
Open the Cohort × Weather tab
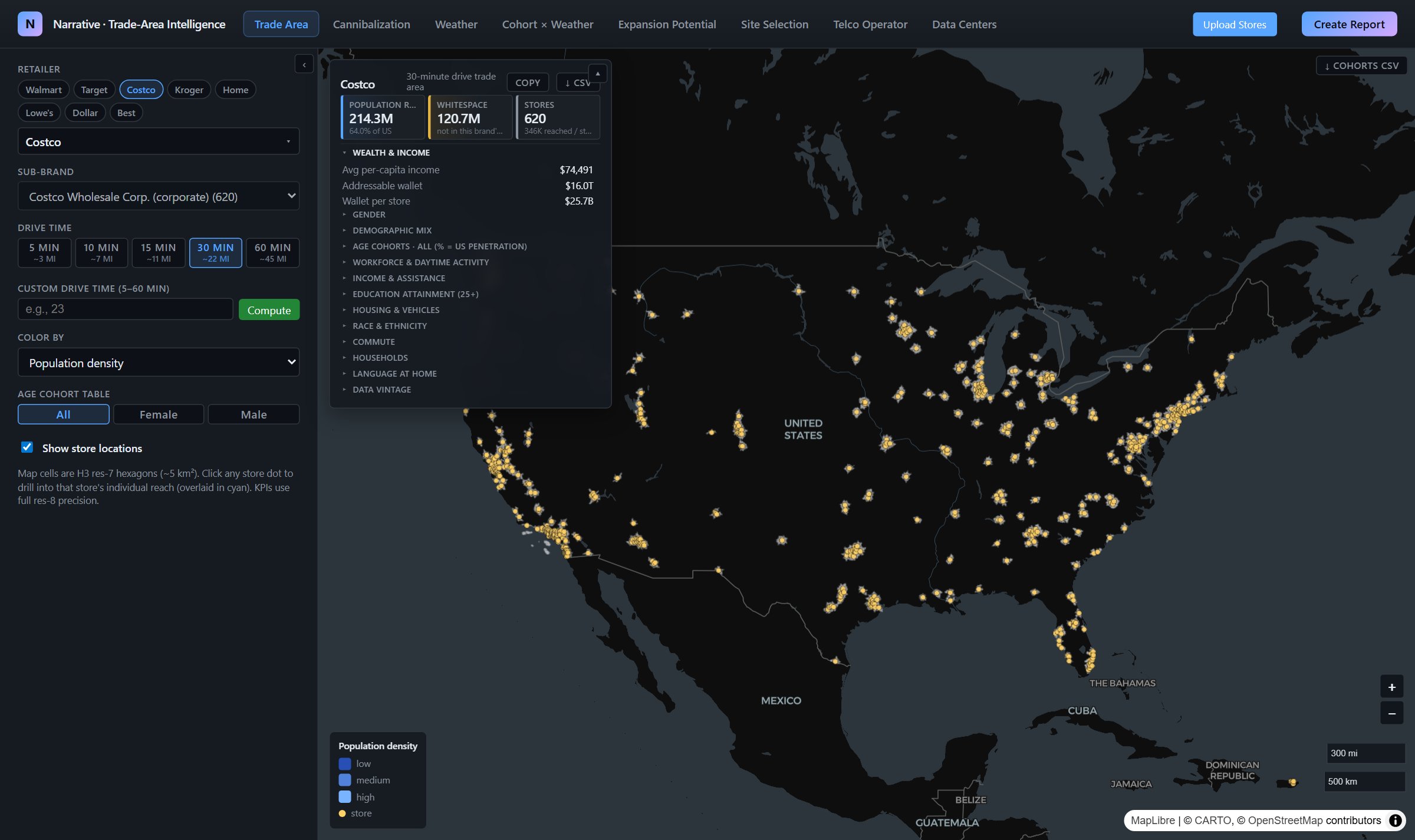pos(548,24)
